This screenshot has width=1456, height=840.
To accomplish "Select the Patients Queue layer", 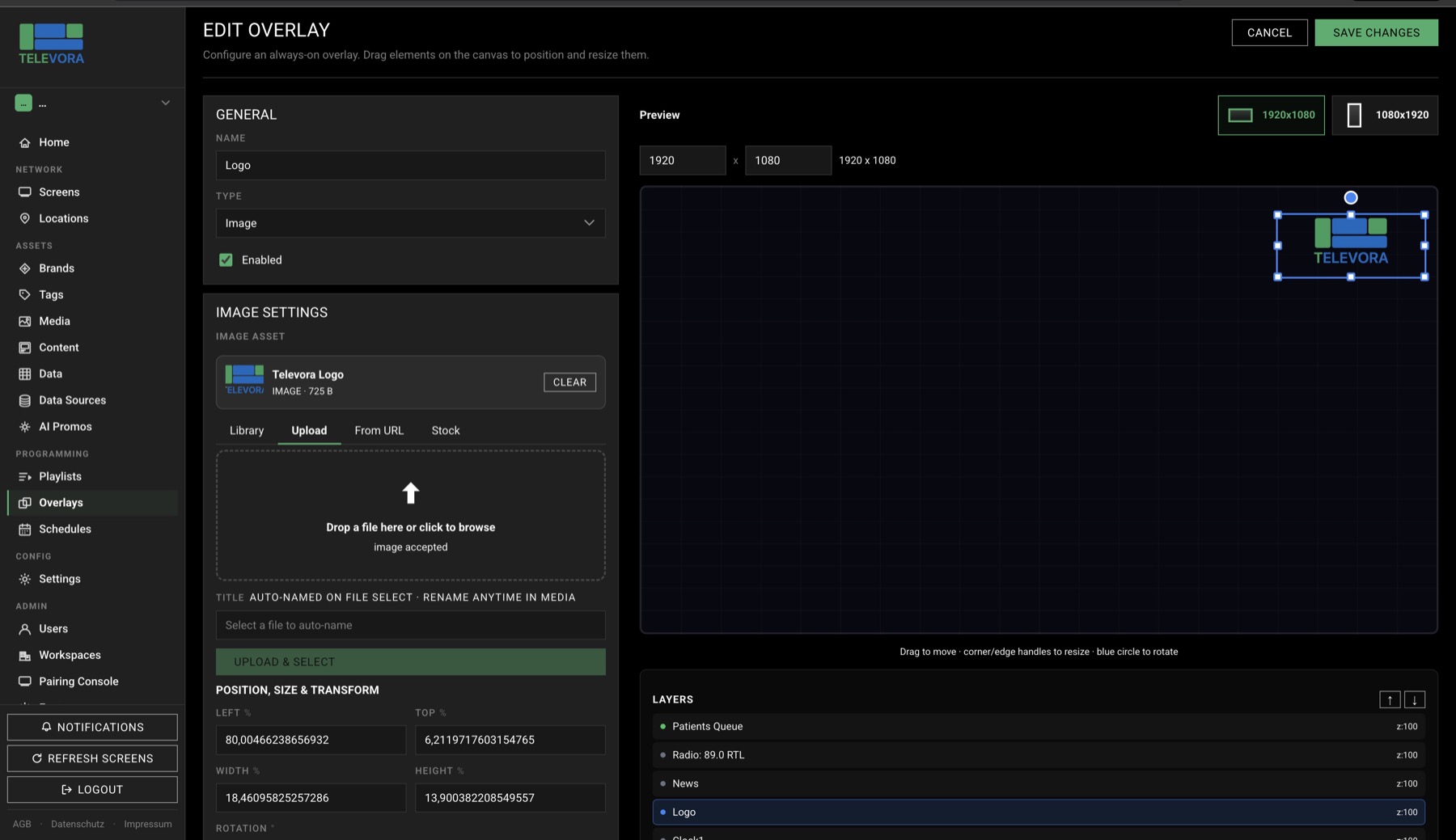I will click(1039, 727).
